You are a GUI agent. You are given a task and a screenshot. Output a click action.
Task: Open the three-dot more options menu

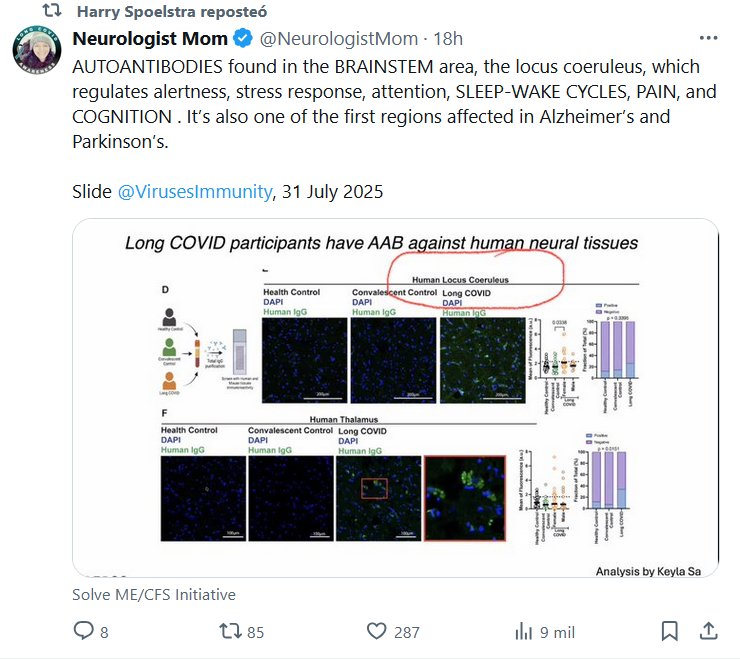click(x=708, y=39)
